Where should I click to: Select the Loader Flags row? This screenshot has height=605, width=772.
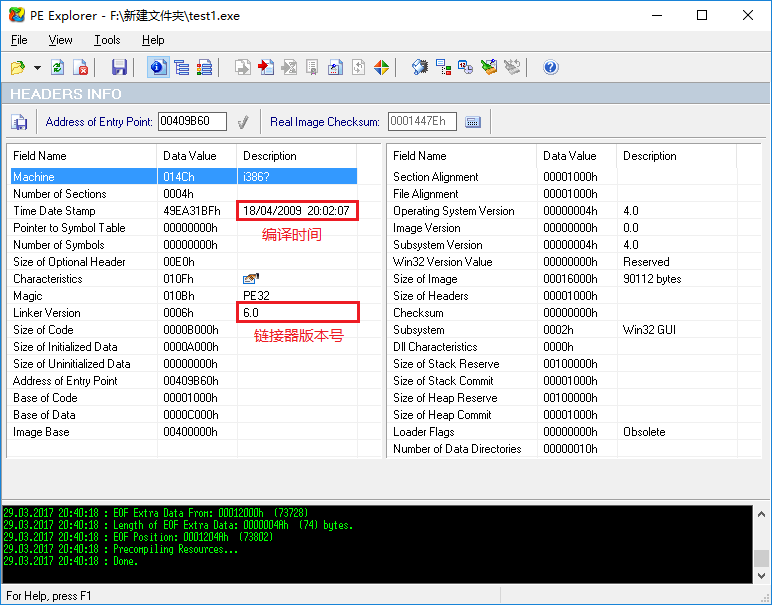point(564,432)
